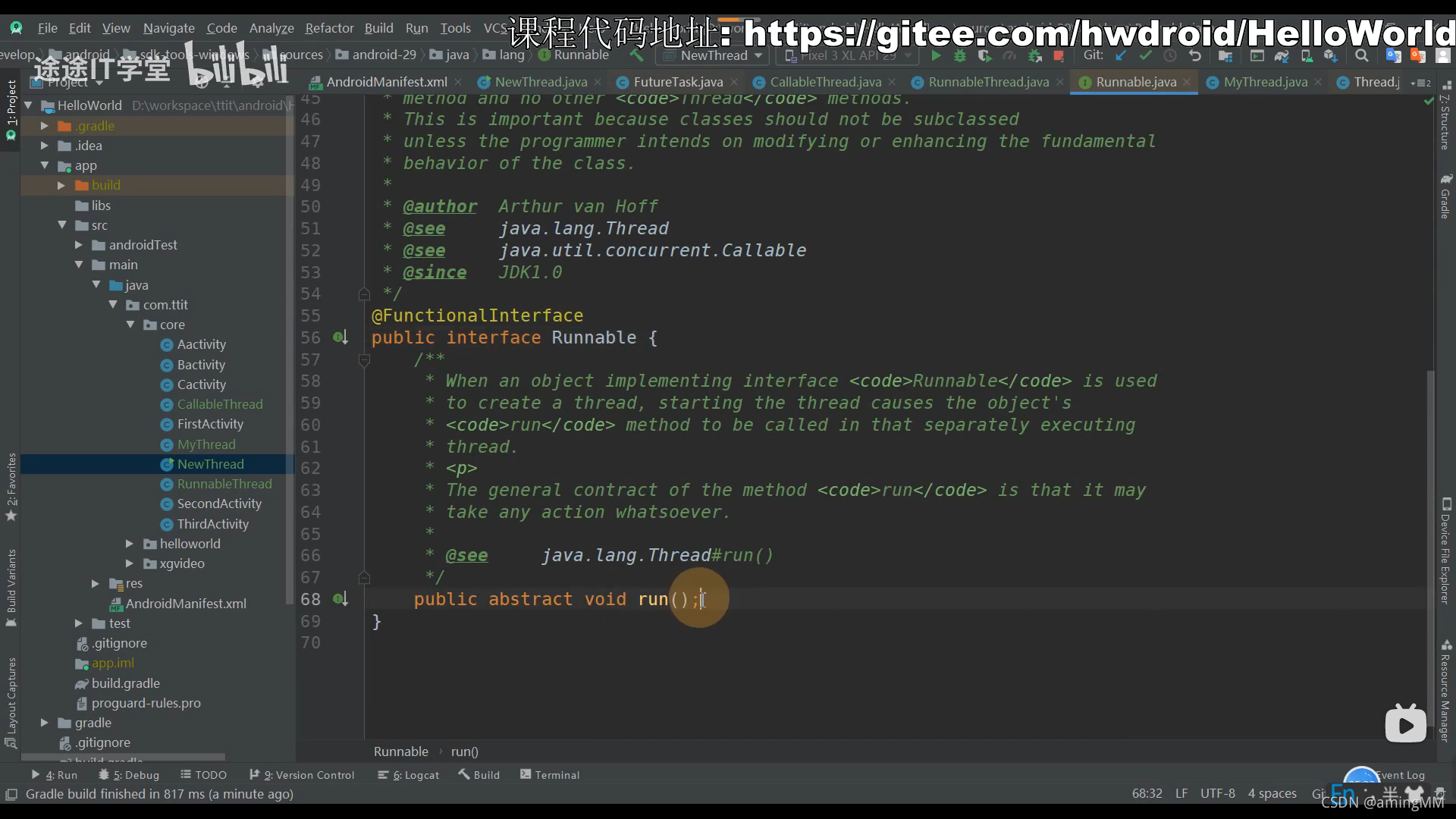The width and height of the screenshot is (1456, 819).
Task: Show hidden tabs dropdown list
Action: click(x=1420, y=83)
